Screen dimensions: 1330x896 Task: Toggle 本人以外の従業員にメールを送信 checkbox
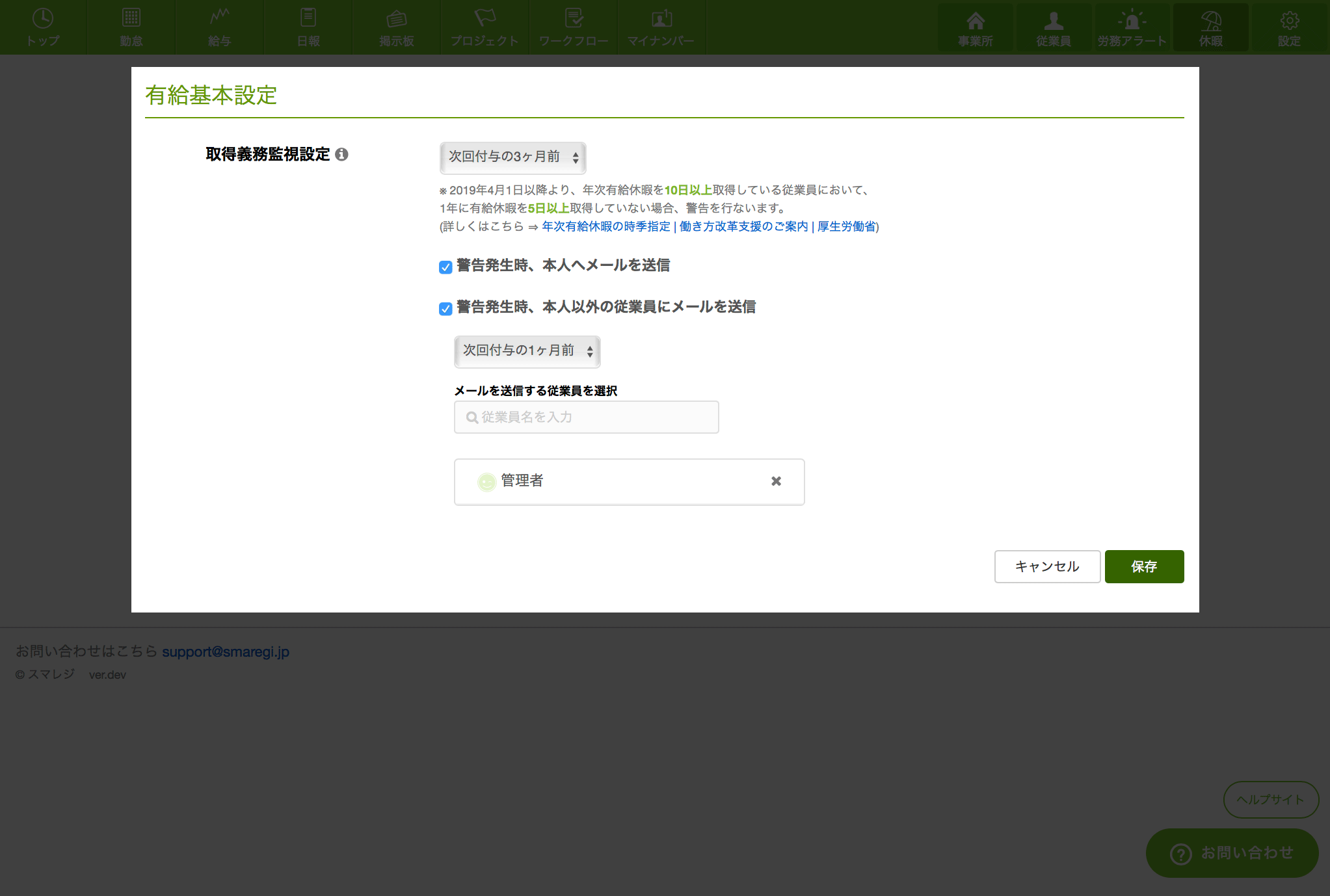click(446, 309)
